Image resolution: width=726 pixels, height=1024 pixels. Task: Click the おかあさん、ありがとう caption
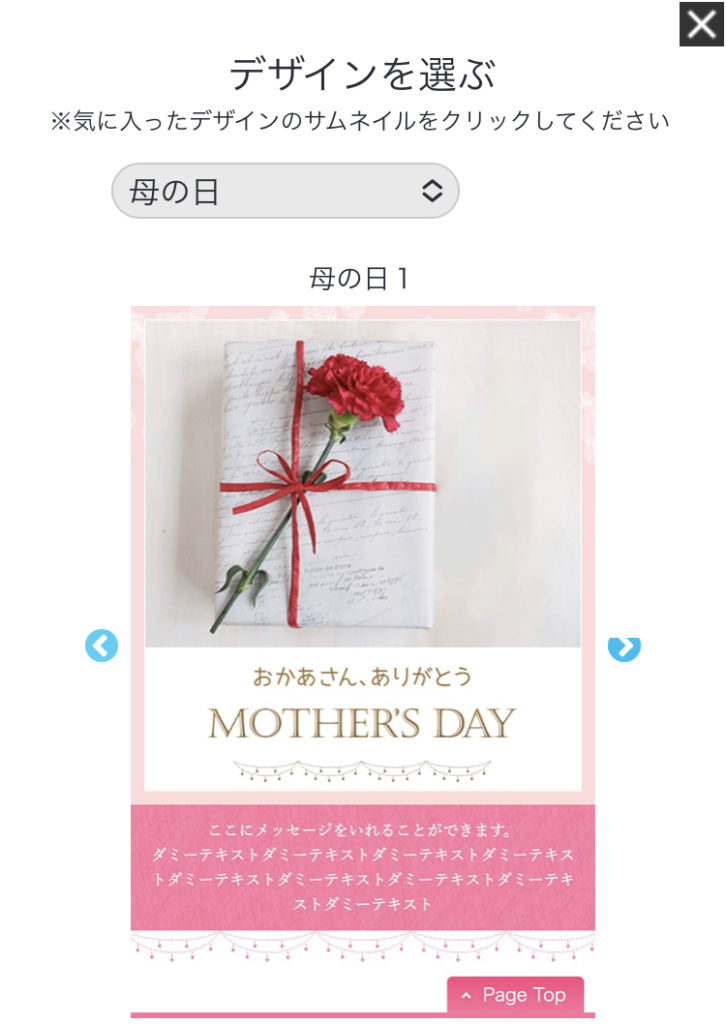point(362,677)
